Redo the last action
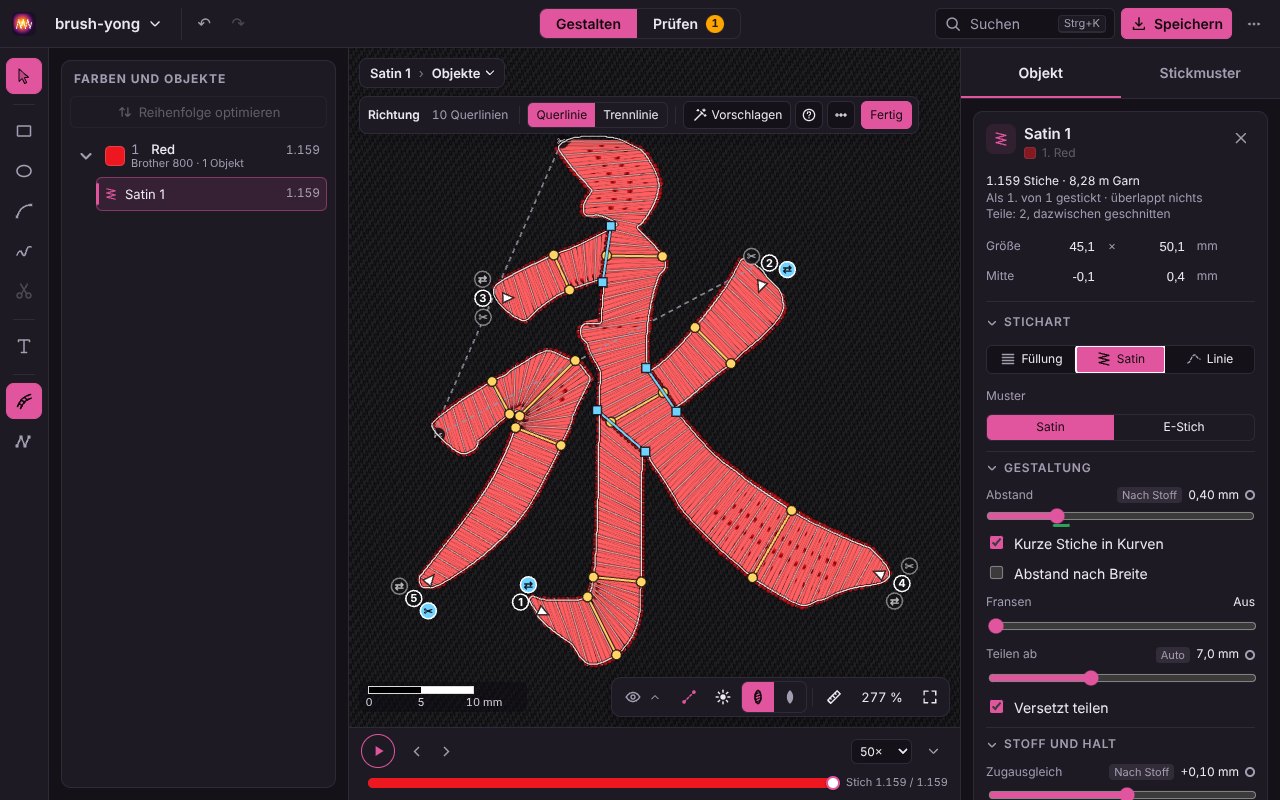The height and width of the screenshot is (800, 1280). 238,23
